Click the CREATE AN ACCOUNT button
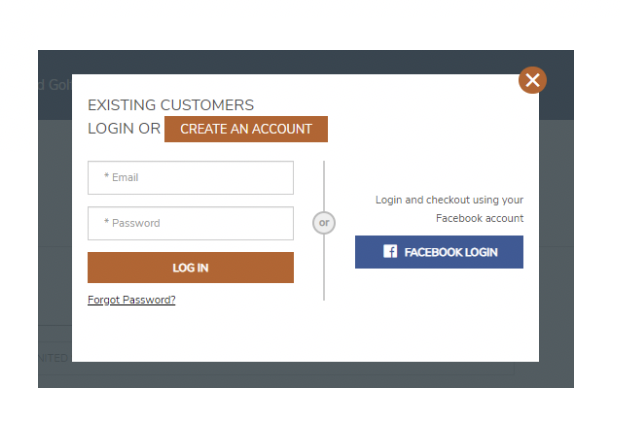 [246, 129]
